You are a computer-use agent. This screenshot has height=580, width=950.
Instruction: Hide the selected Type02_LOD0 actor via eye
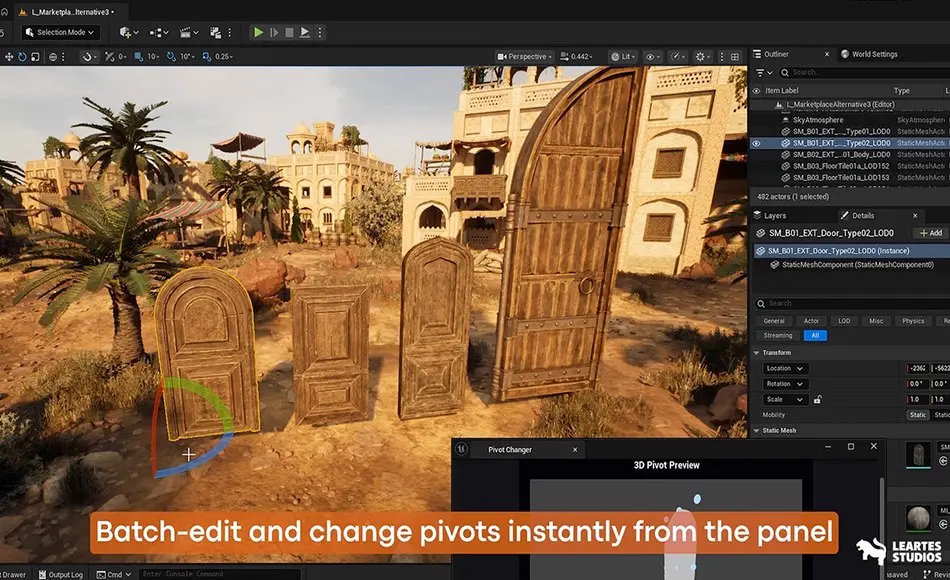coord(756,143)
